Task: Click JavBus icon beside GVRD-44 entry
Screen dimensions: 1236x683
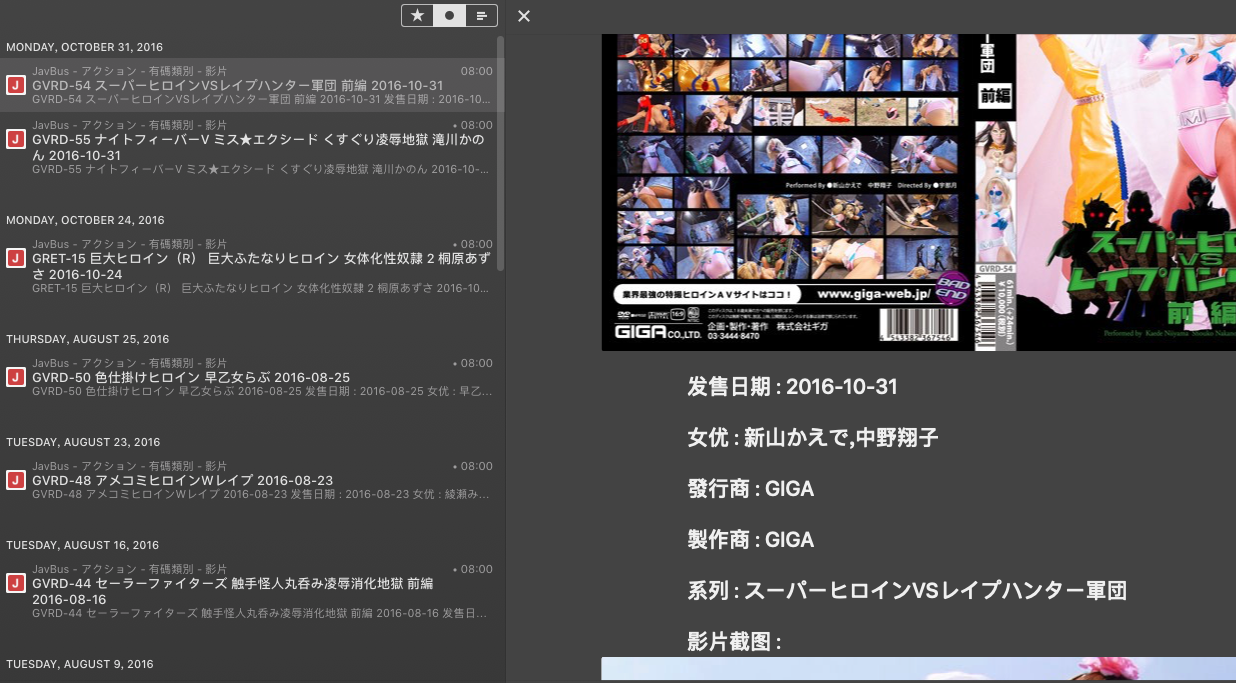Action: [15, 583]
